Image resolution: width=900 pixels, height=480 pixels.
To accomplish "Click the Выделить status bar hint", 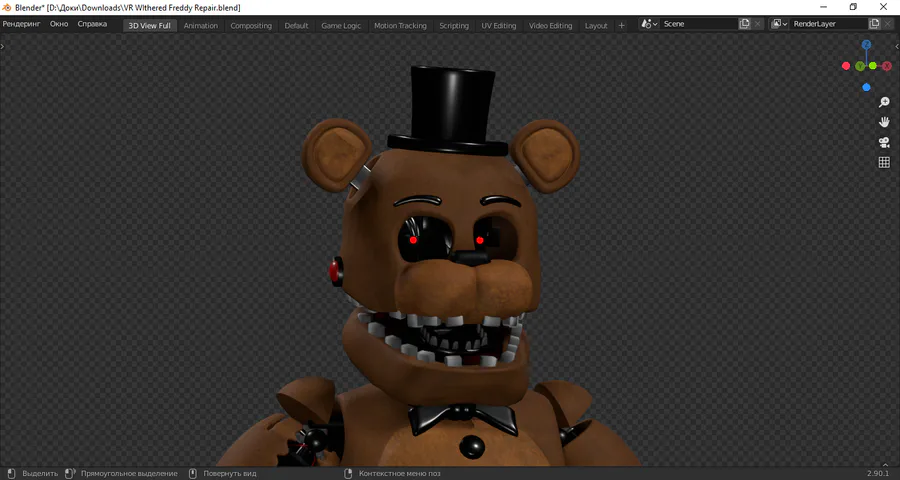I will [40, 474].
